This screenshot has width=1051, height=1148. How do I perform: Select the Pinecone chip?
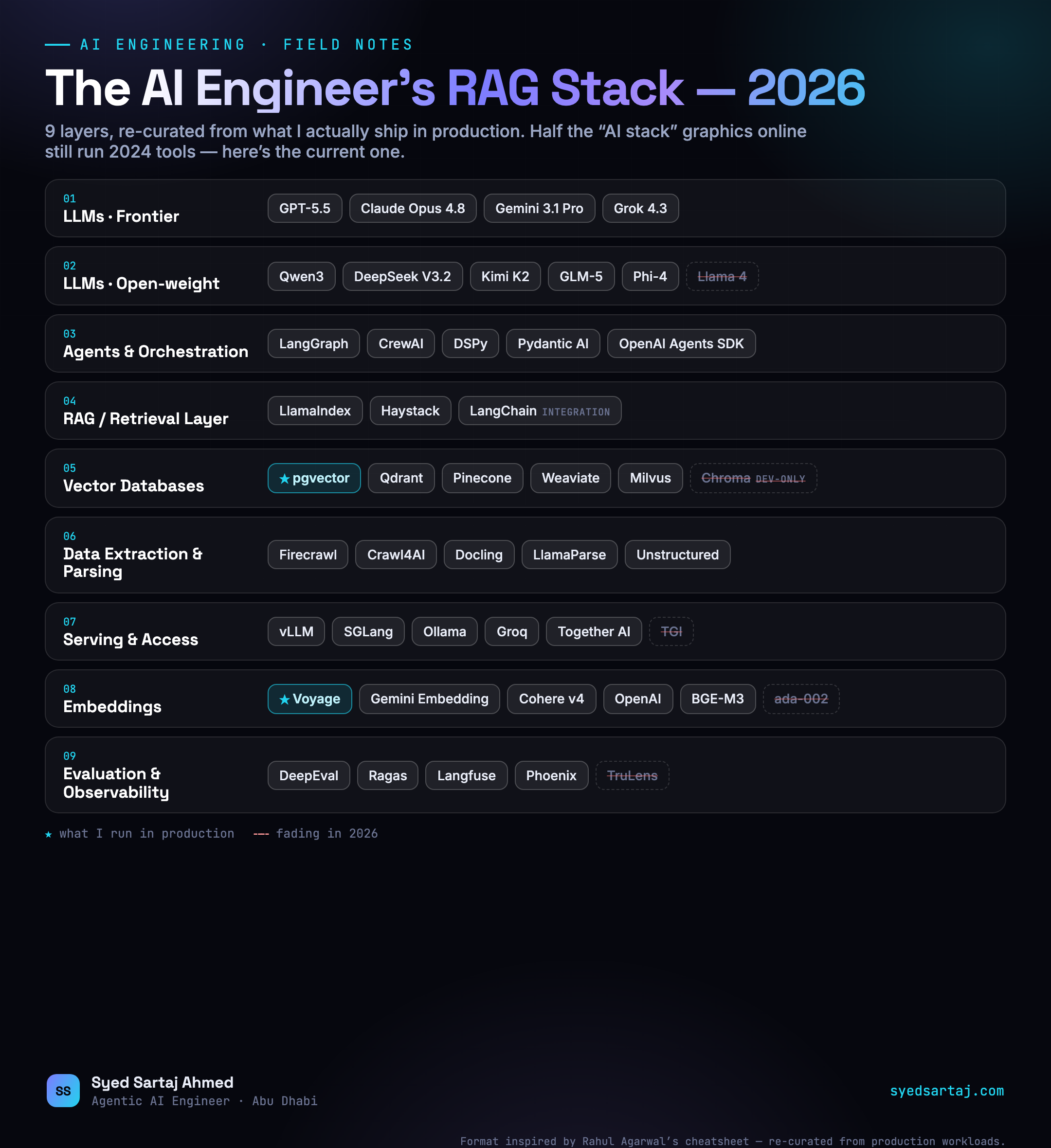click(483, 478)
